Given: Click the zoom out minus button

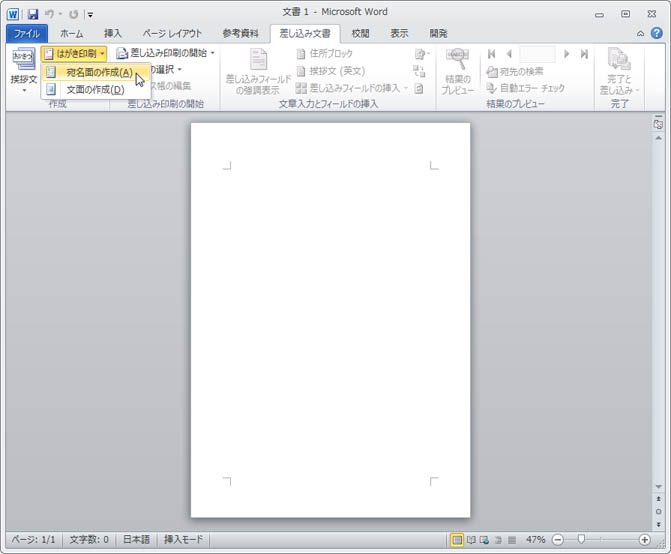Looking at the screenshot, I should pyautogui.click(x=558, y=539).
